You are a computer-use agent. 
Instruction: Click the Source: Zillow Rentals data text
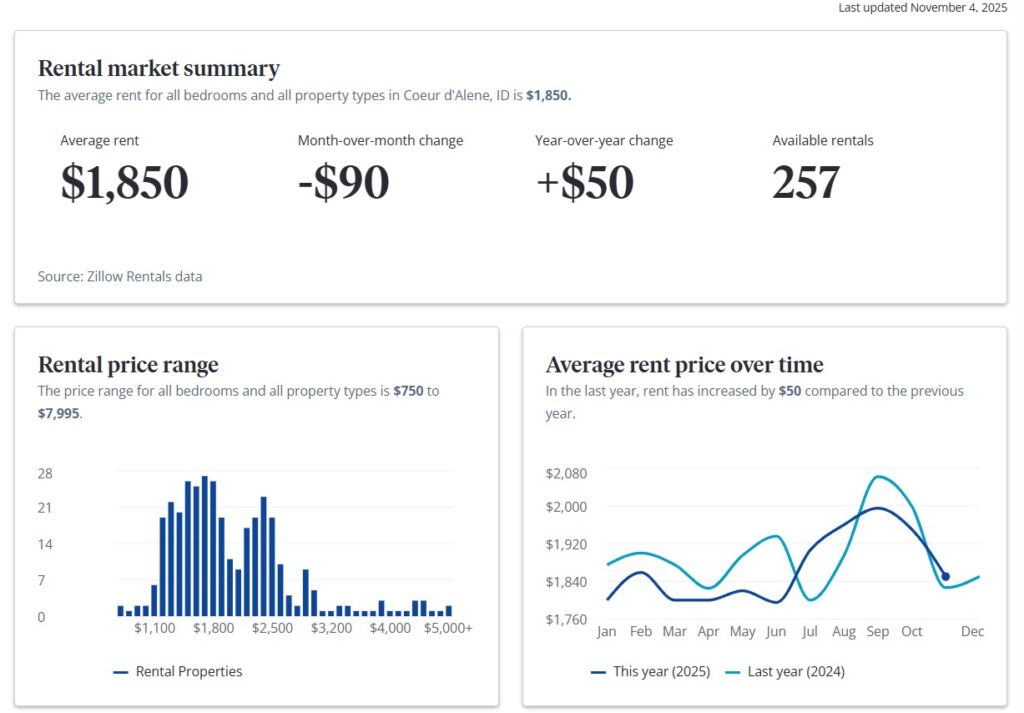pos(120,276)
